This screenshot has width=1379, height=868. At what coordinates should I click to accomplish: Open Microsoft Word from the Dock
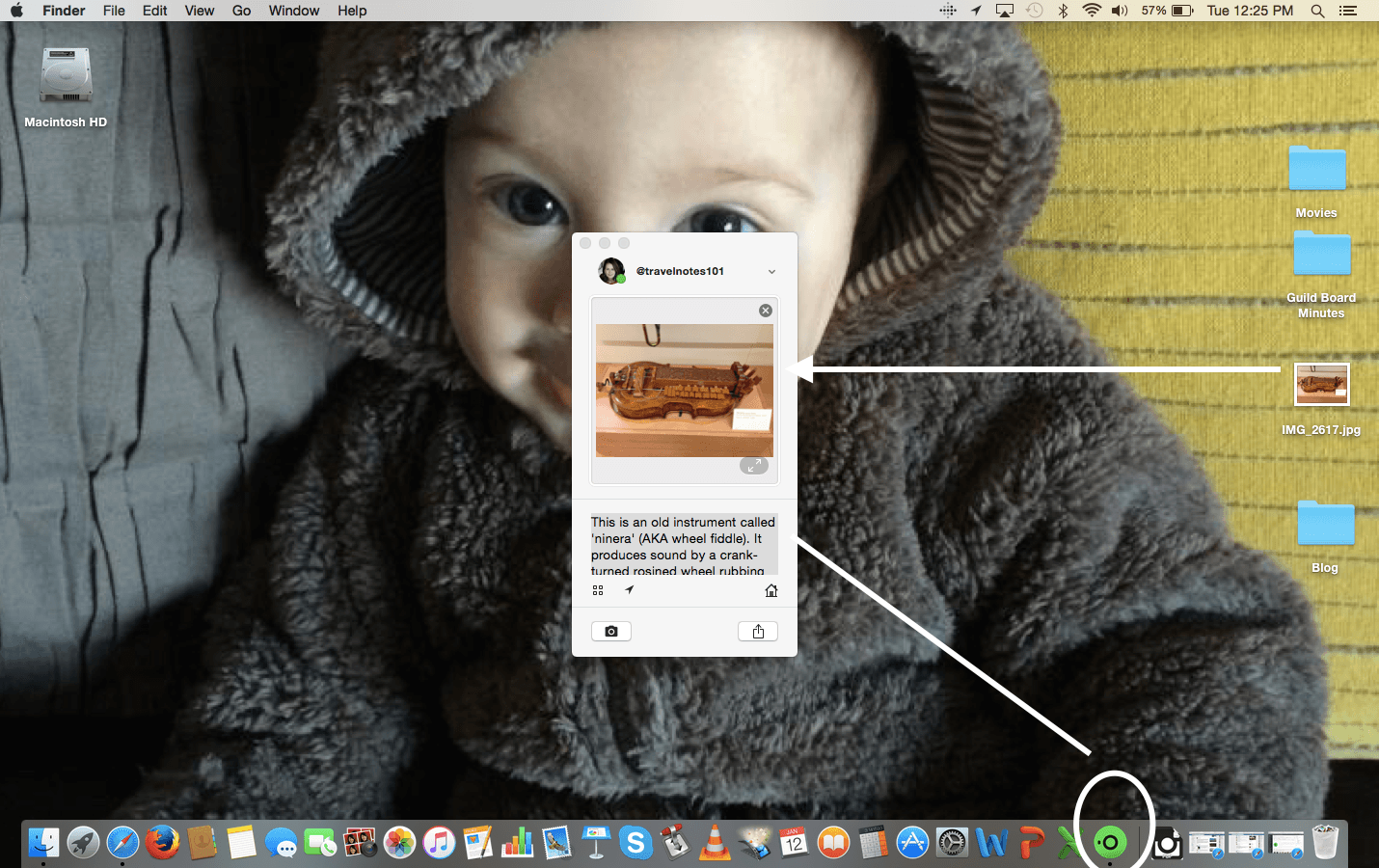click(991, 842)
